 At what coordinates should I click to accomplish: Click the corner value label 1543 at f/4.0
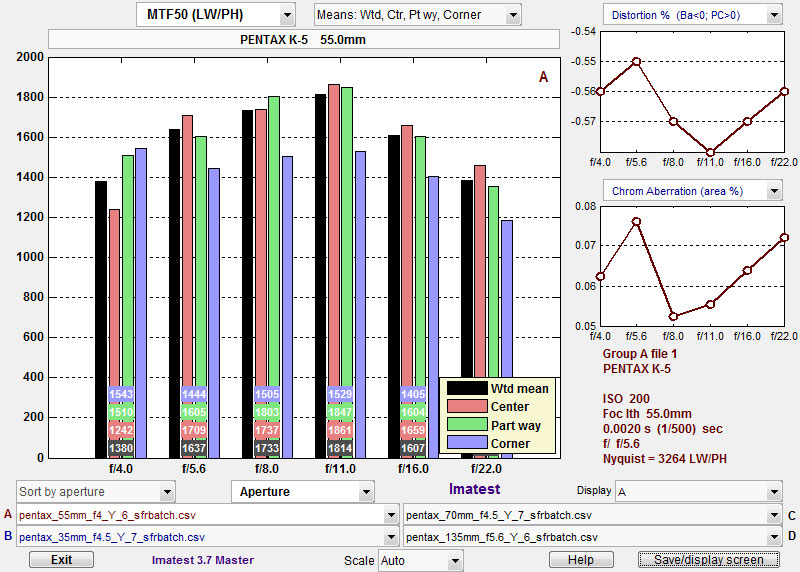121,394
